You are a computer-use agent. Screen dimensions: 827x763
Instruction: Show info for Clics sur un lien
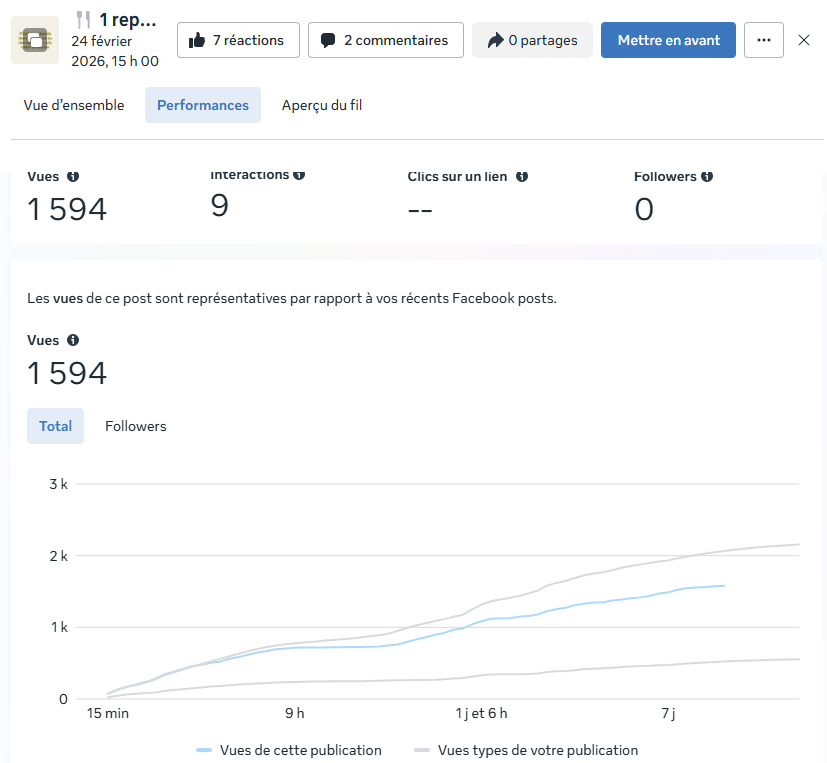tap(522, 176)
